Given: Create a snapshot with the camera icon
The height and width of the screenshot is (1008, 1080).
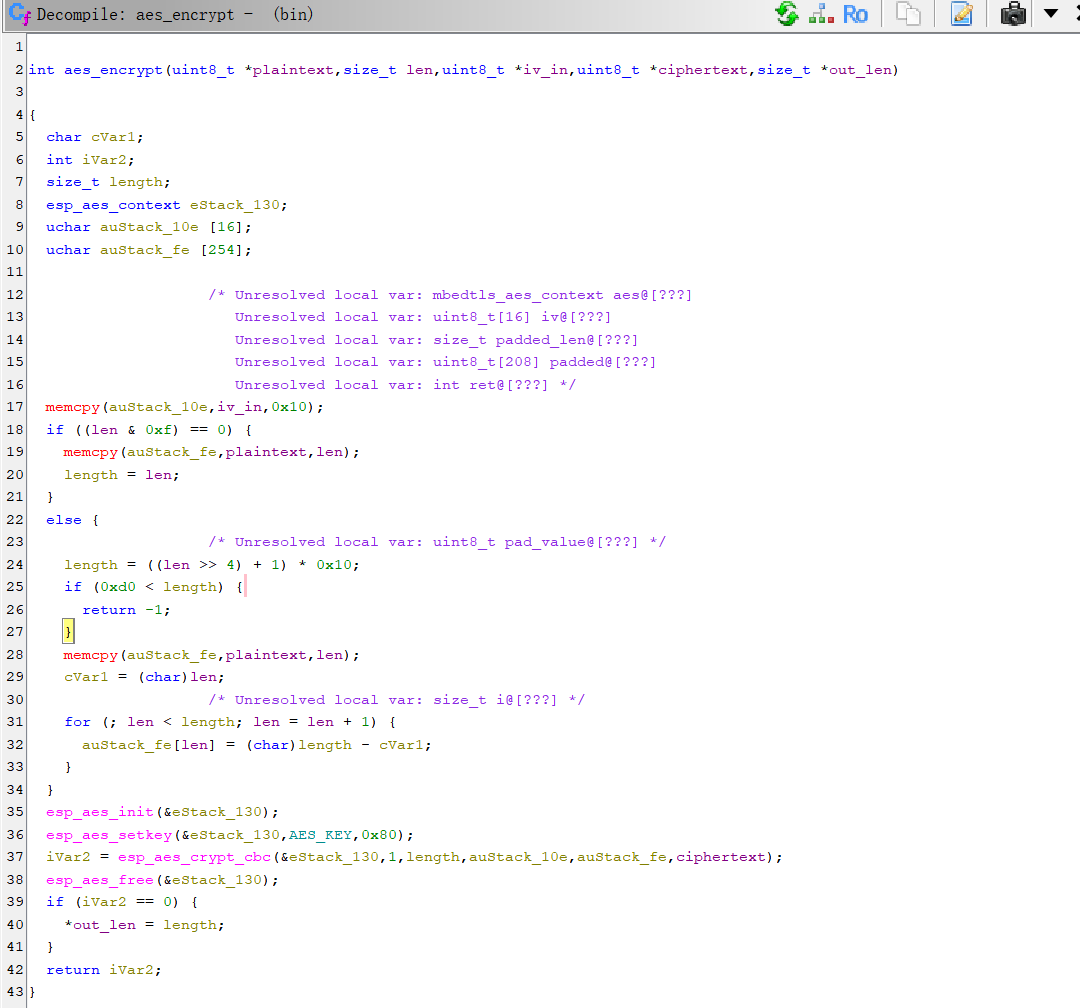Looking at the screenshot, I should tap(1012, 14).
